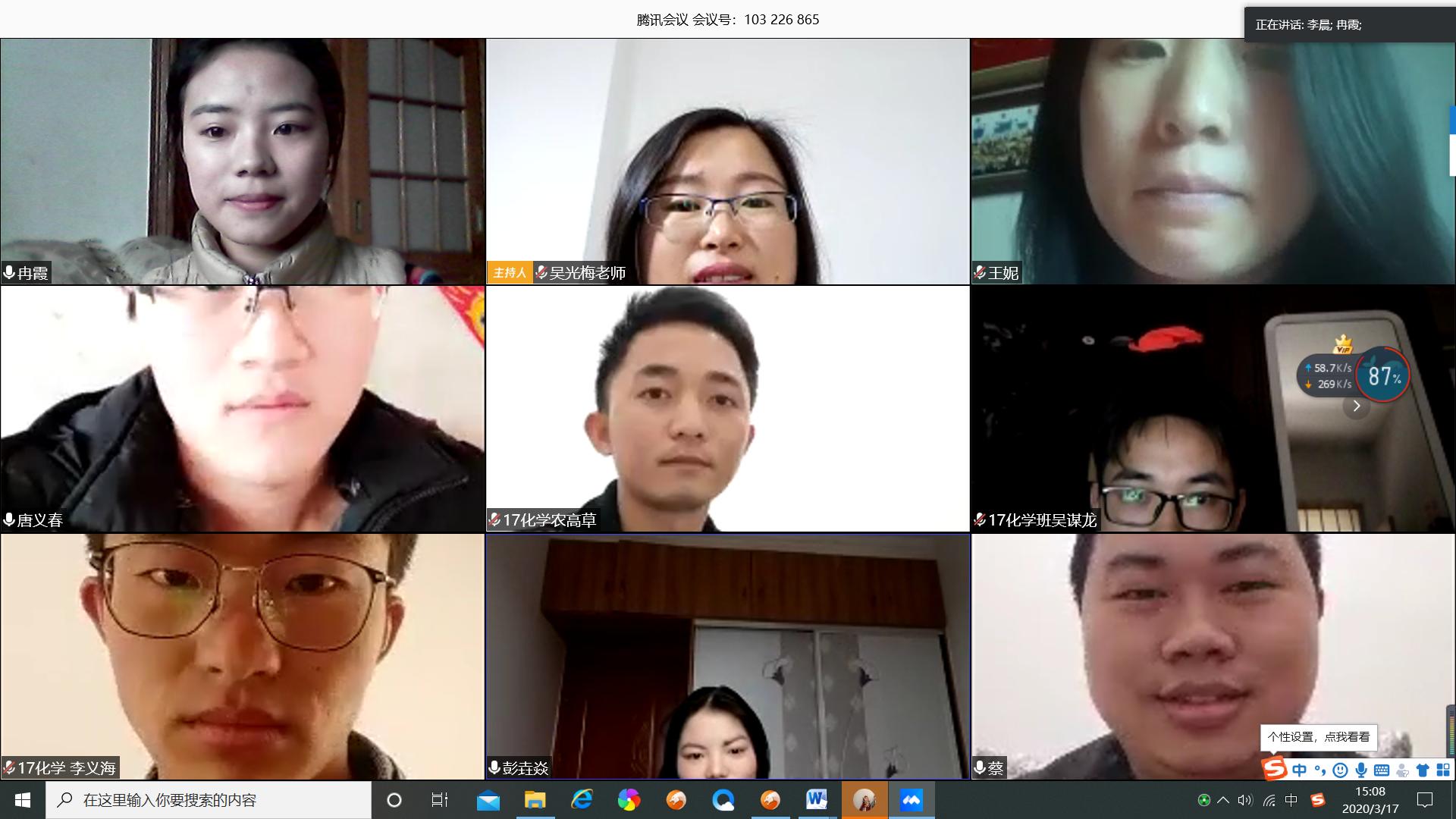Screen dimensions: 1456x819
Task: Open Windows Start menu
Action: tap(22, 800)
